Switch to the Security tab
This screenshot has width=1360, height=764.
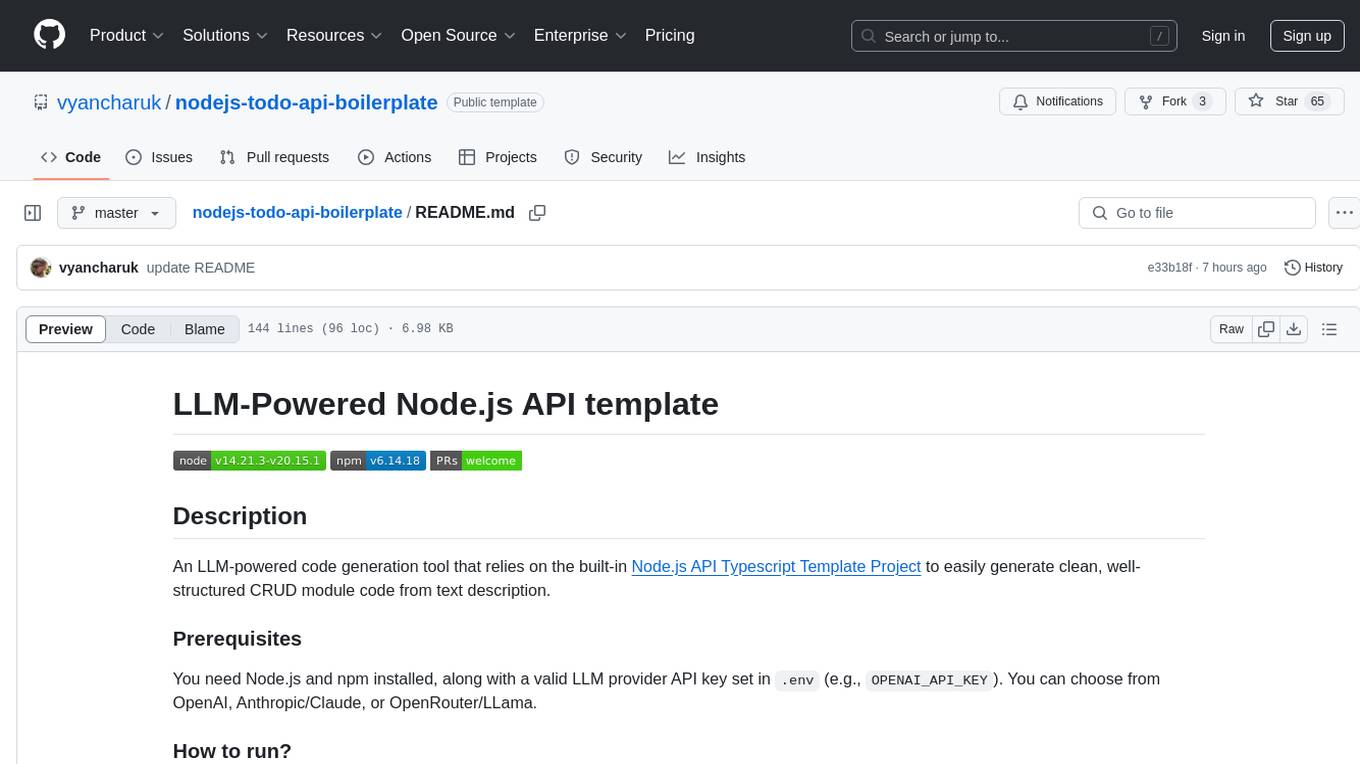603,157
